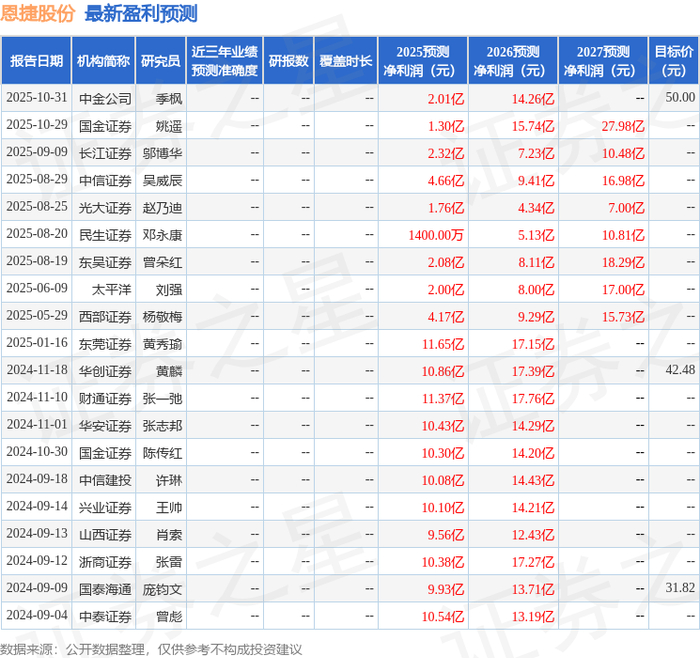
Task: Click the 最新盈利预测 heading
Action: (141, 14)
